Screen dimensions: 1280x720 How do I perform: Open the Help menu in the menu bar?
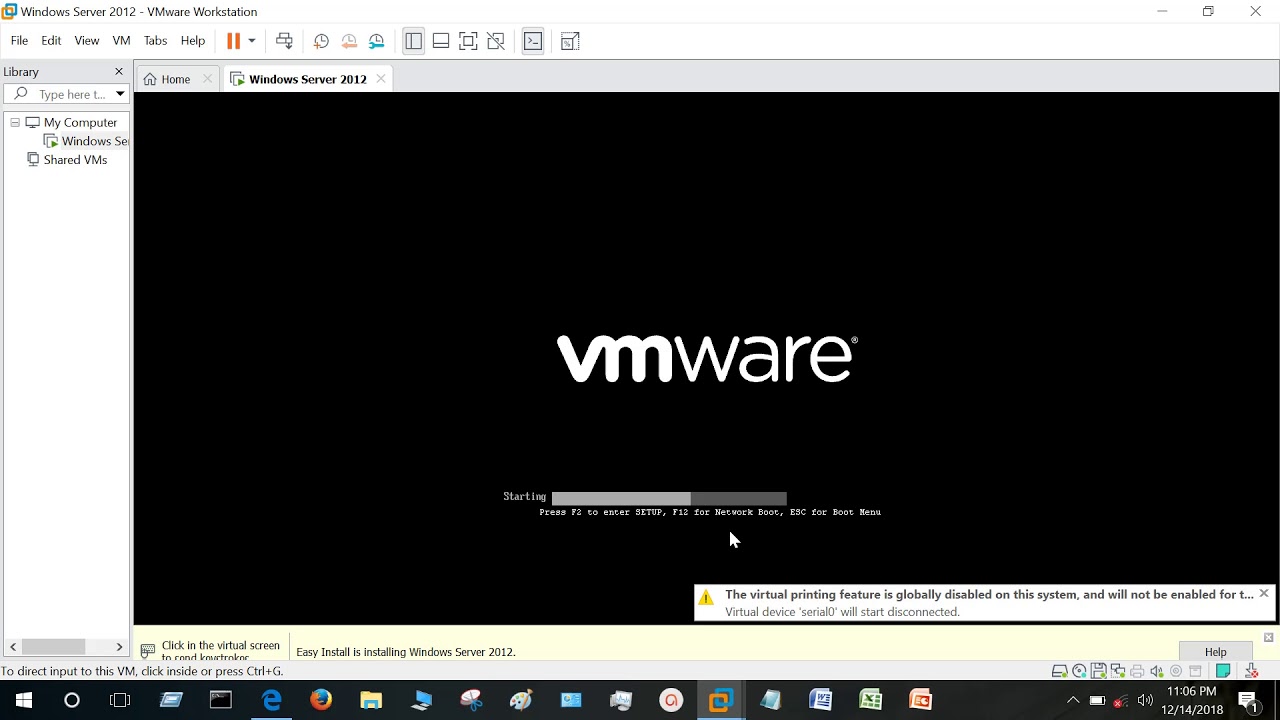coord(193,41)
